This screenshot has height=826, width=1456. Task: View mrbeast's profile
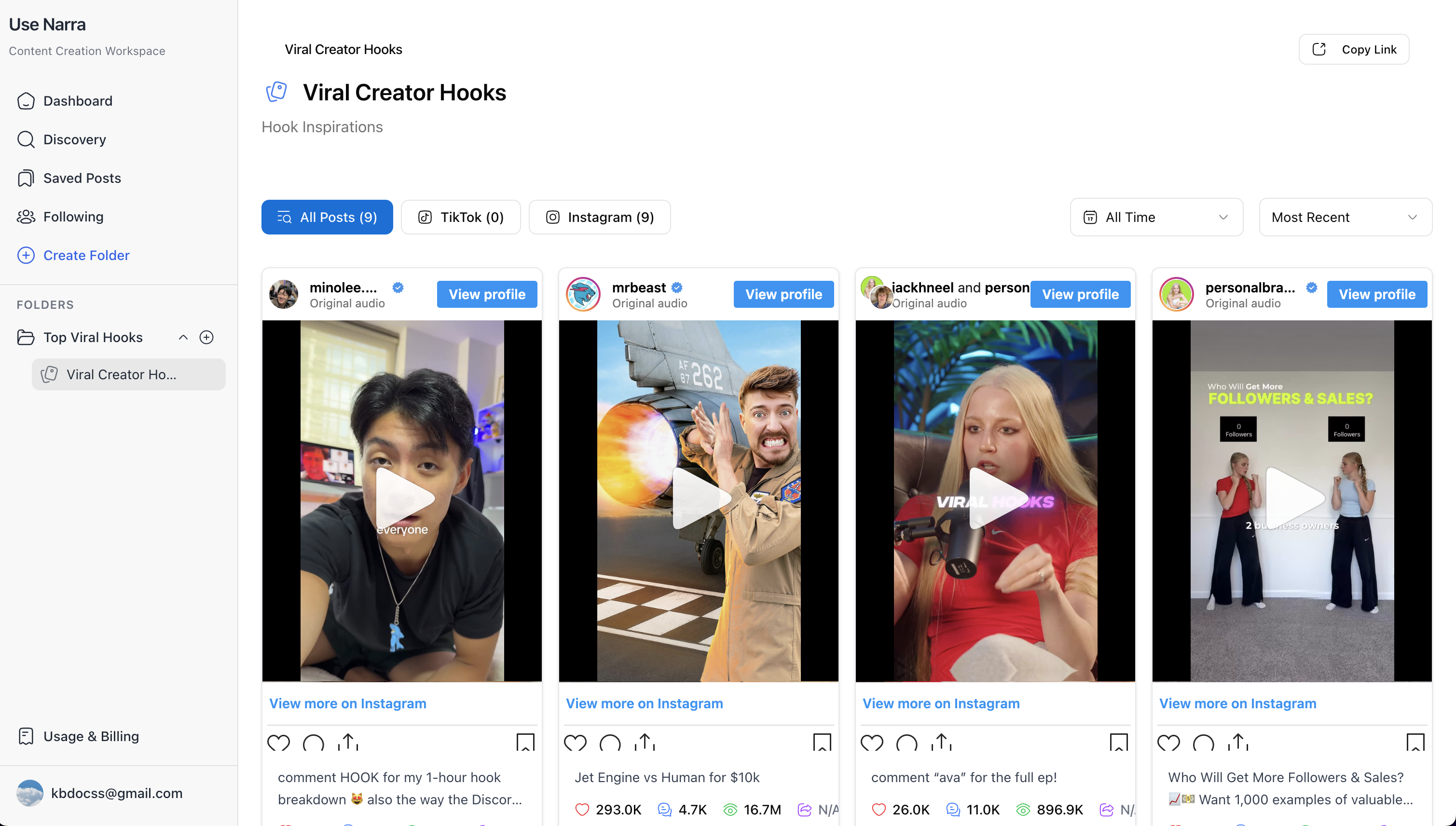pos(783,294)
